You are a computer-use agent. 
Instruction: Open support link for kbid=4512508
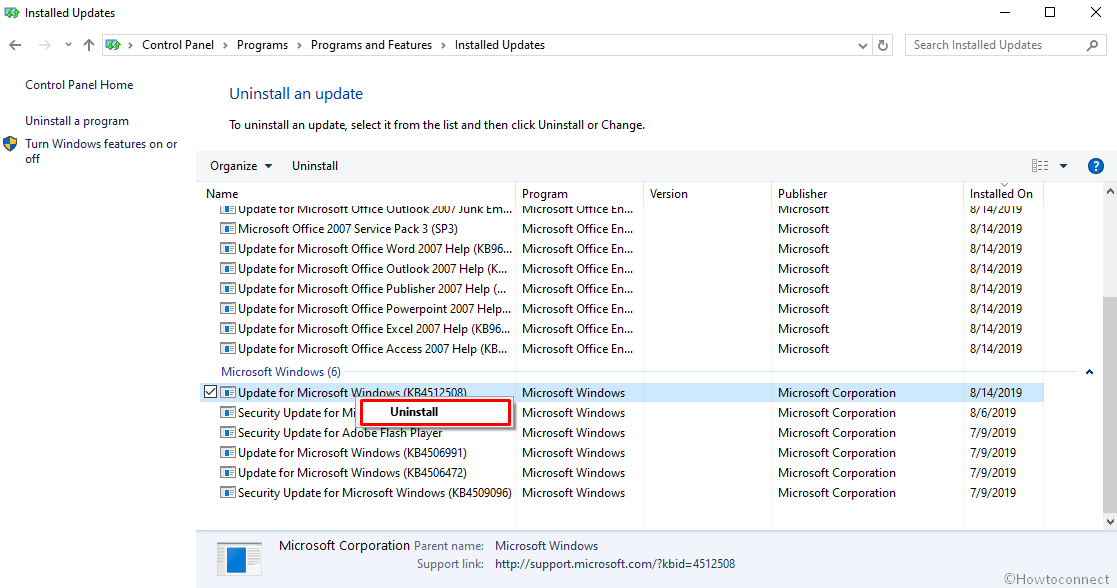coord(615,564)
